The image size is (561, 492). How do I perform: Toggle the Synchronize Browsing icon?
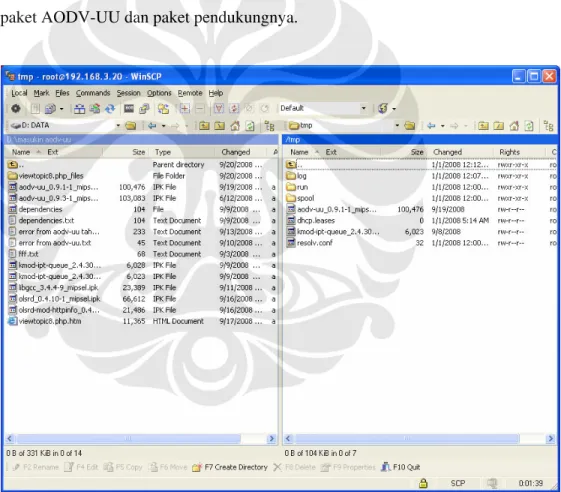point(164,108)
